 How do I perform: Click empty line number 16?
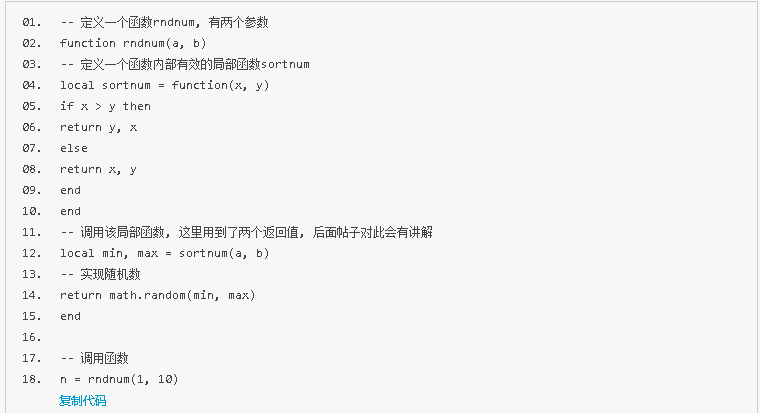click(32, 337)
